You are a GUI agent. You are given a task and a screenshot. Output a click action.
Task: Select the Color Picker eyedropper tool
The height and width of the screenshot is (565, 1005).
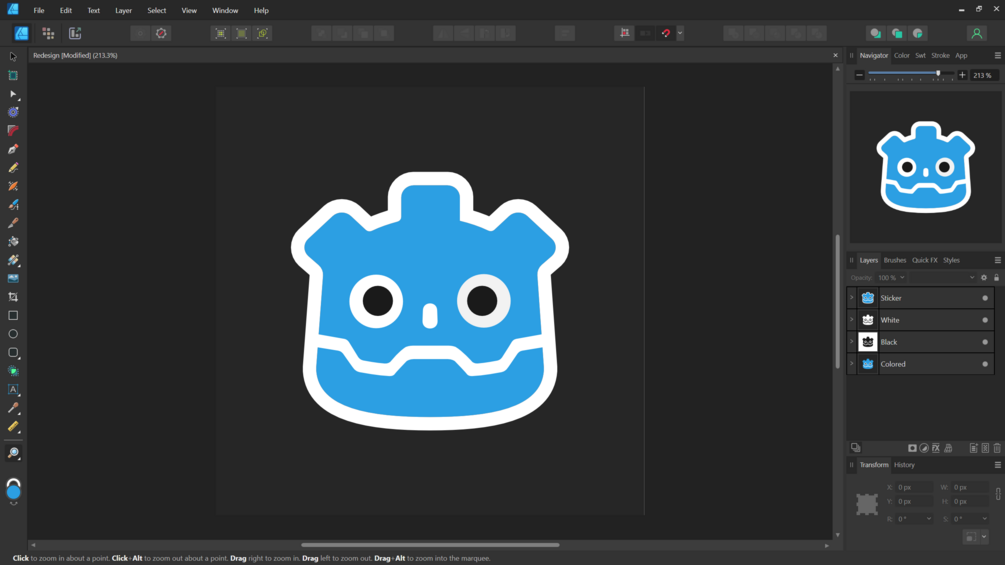[13, 408]
